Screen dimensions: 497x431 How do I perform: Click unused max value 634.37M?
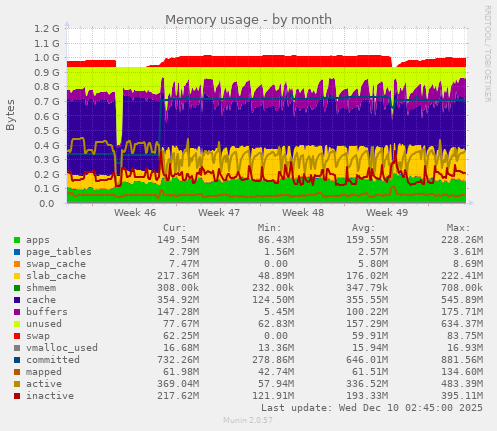(462, 324)
